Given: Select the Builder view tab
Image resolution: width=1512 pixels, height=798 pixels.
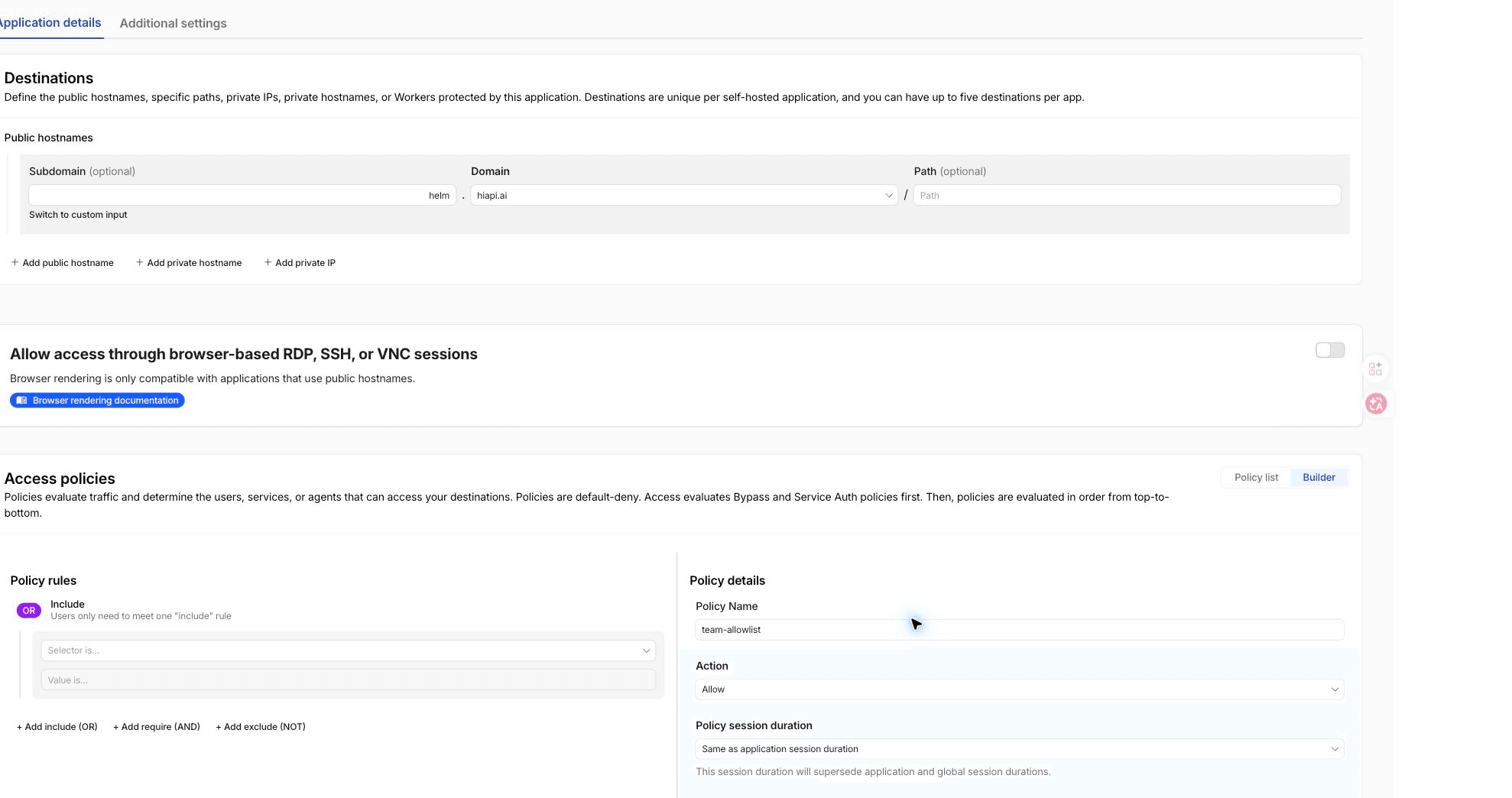Looking at the screenshot, I should coord(1319,477).
